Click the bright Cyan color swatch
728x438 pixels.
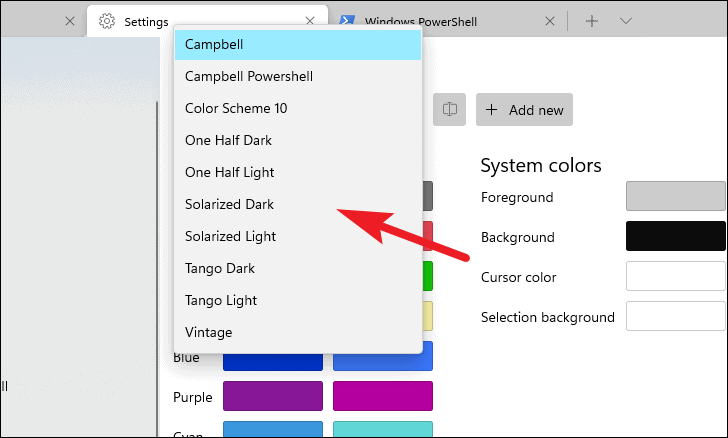click(x=383, y=429)
